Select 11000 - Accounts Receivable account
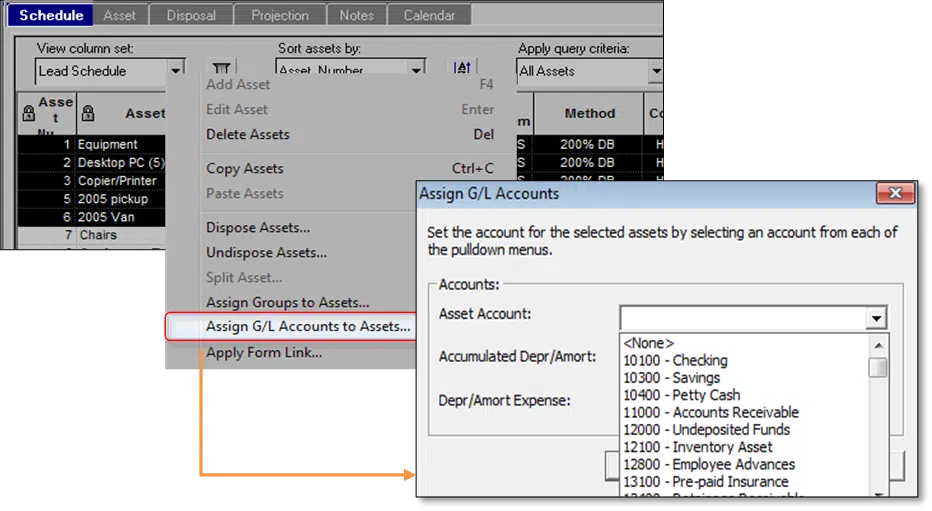This screenshot has width=932, height=511. click(744, 412)
